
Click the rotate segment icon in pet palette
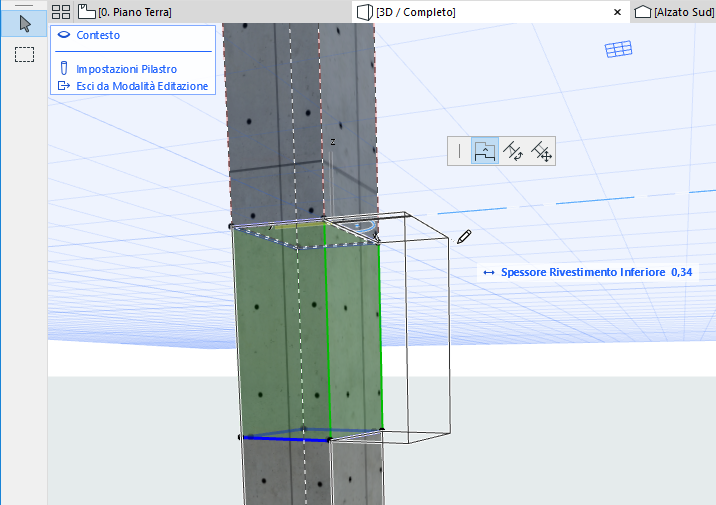[x=513, y=151]
